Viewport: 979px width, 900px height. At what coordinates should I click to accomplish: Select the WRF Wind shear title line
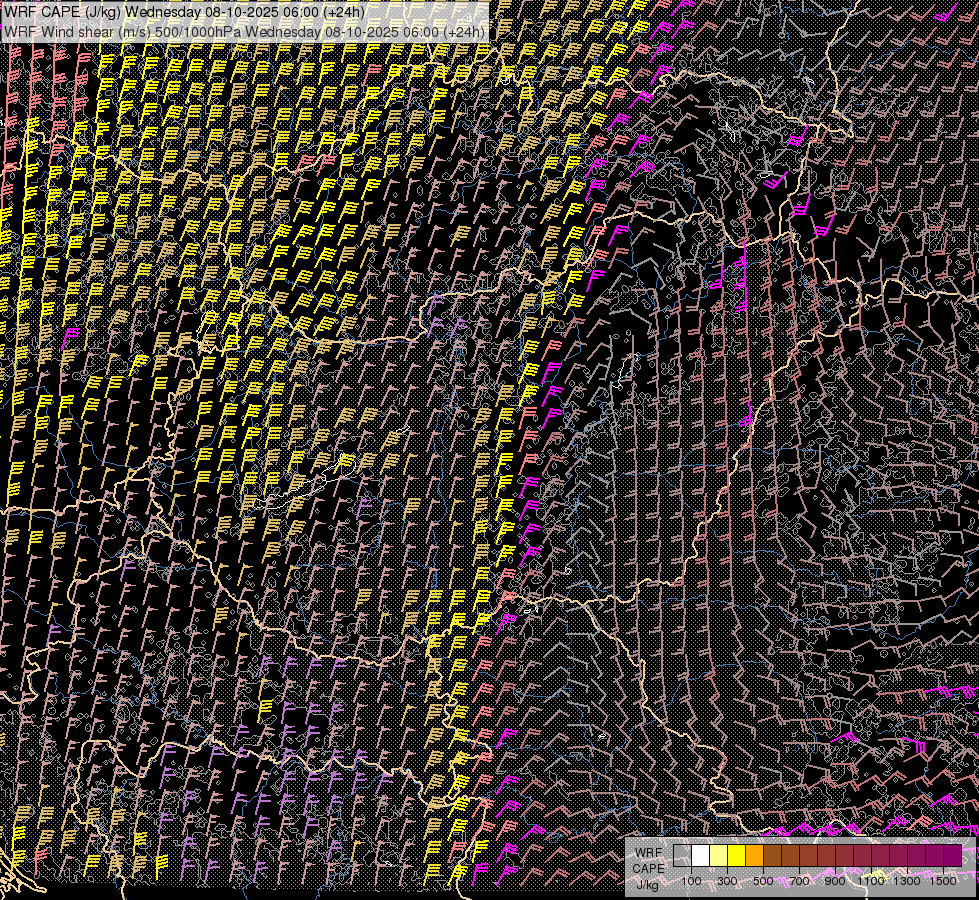244,31
